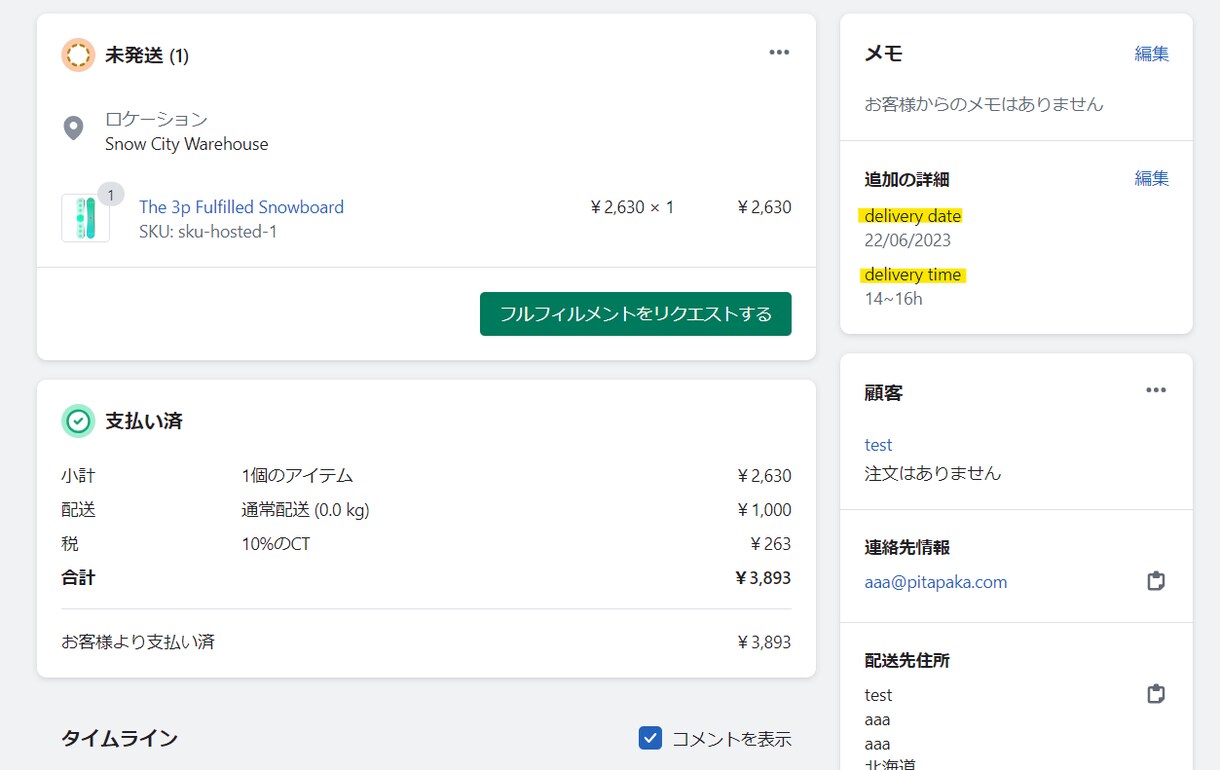Click the 1個のアイテム subtotal text
This screenshot has height=770, width=1220.
[297, 476]
